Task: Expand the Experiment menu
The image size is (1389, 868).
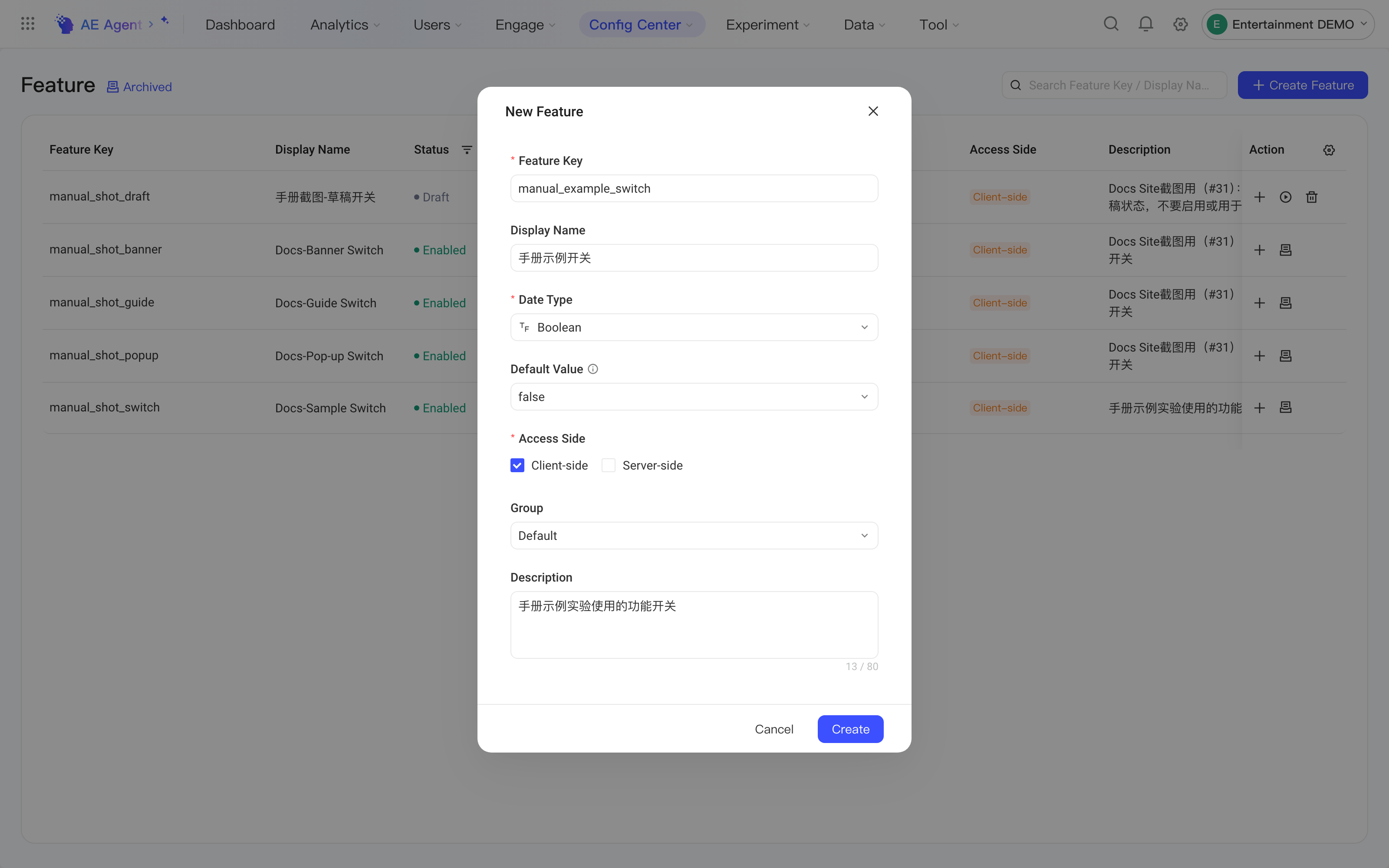Action: [x=767, y=25]
